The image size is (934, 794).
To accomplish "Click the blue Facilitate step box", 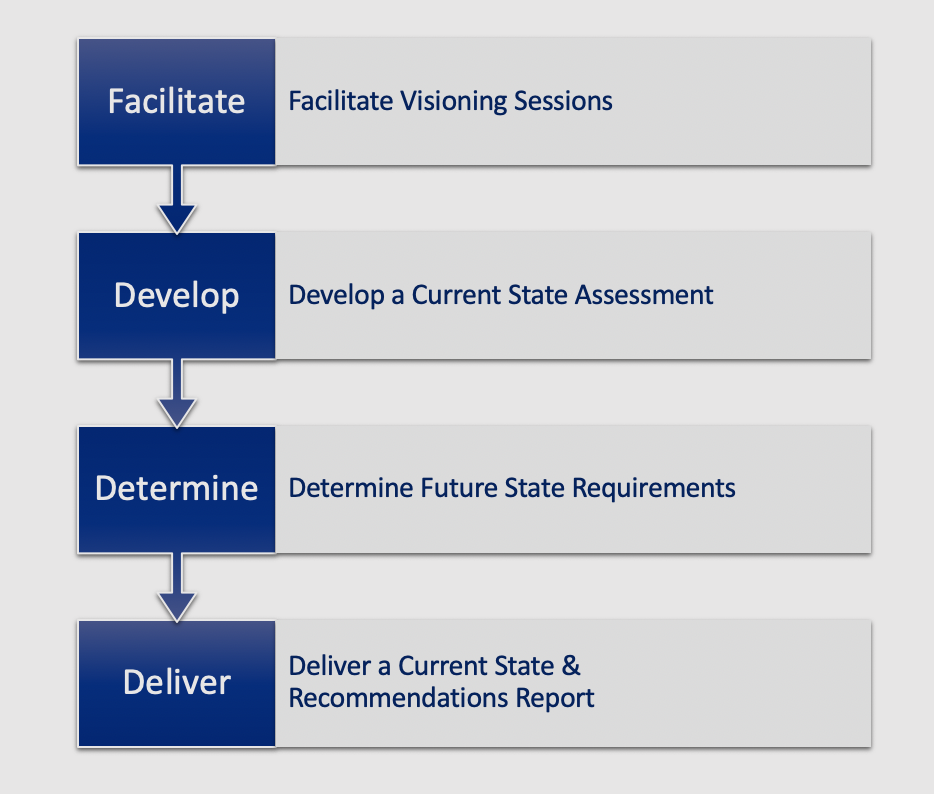I will pos(176,102).
